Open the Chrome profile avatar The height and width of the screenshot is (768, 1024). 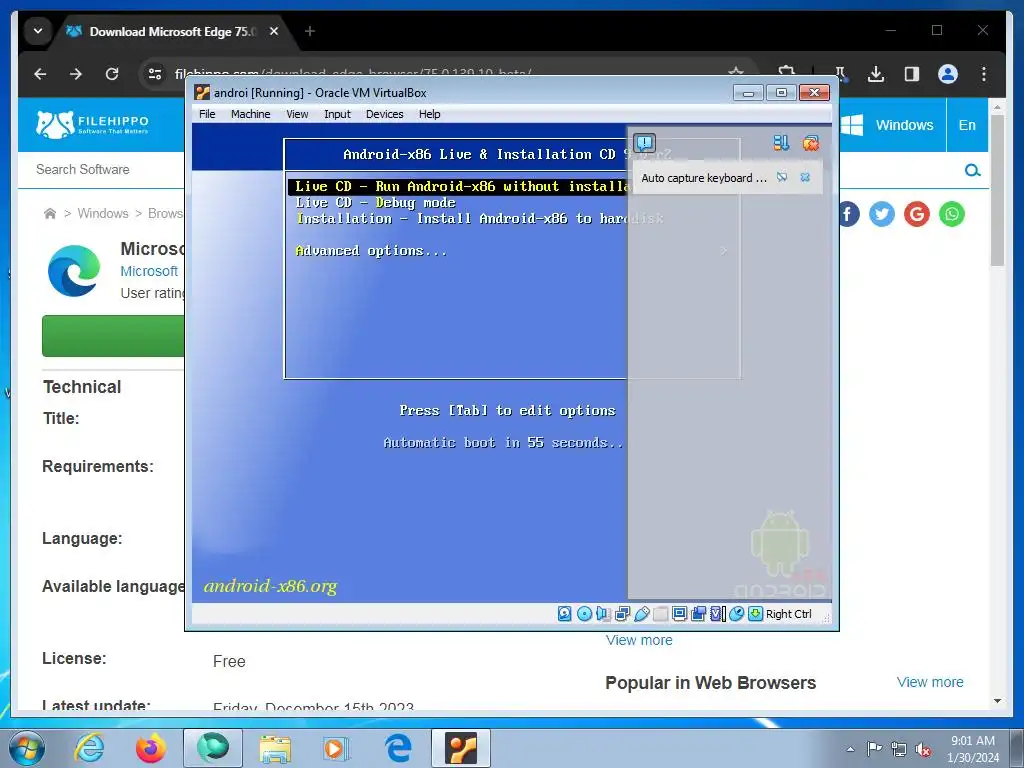pyautogui.click(x=948, y=74)
